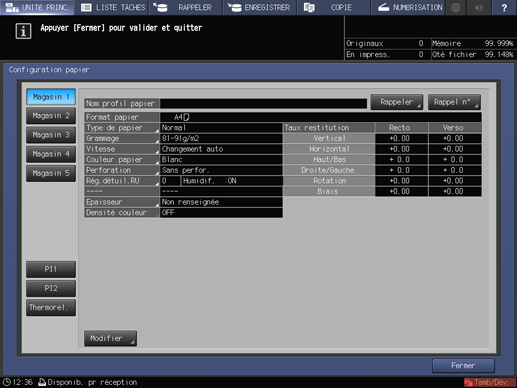Screen dimensions: 517x388
Task: Click the Nom profil papier field
Action: click(263, 103)
